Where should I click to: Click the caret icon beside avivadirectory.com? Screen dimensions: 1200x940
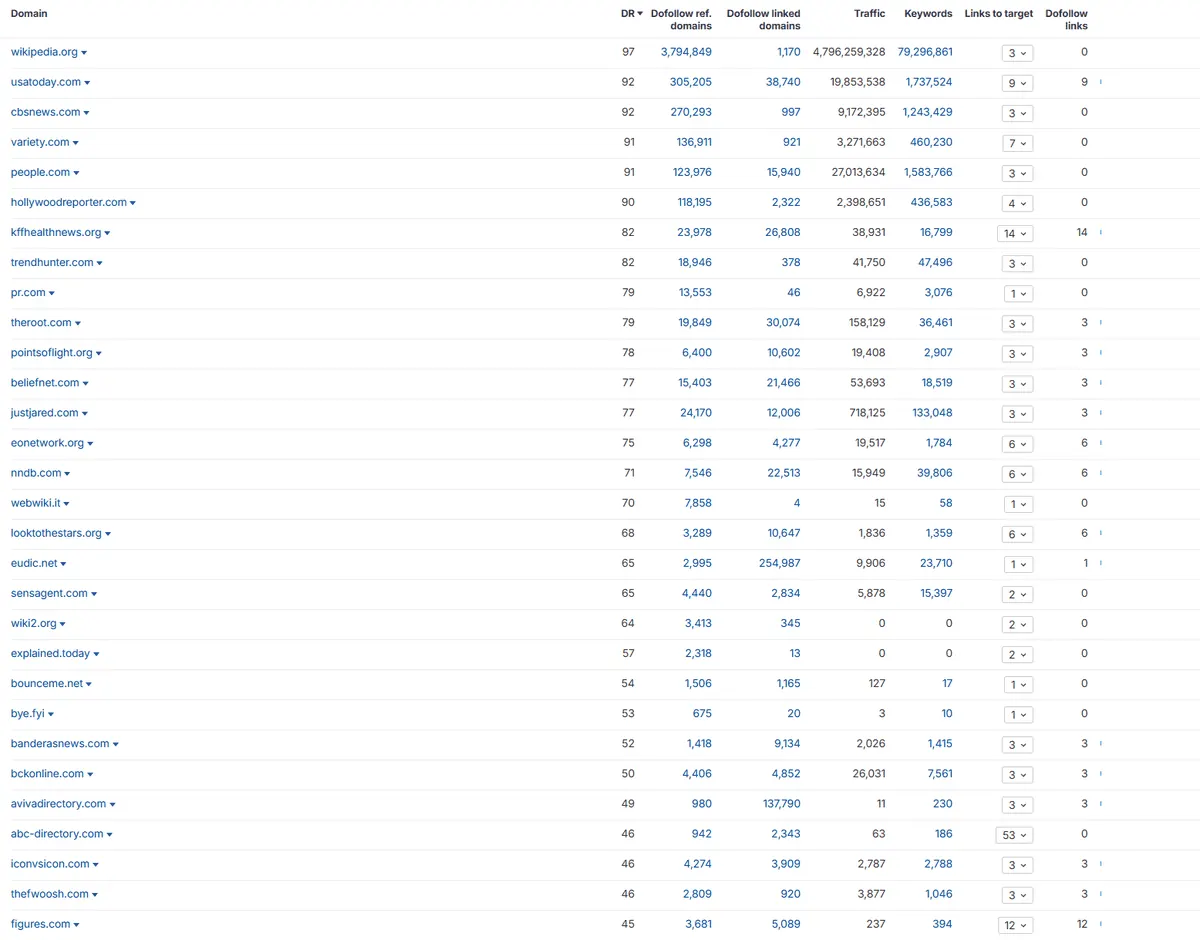click(113, 805)
